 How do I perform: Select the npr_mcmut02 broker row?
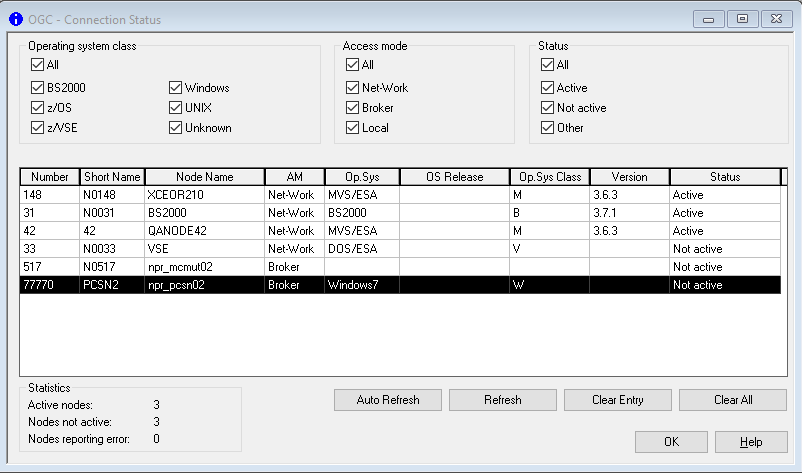(204, 267)
